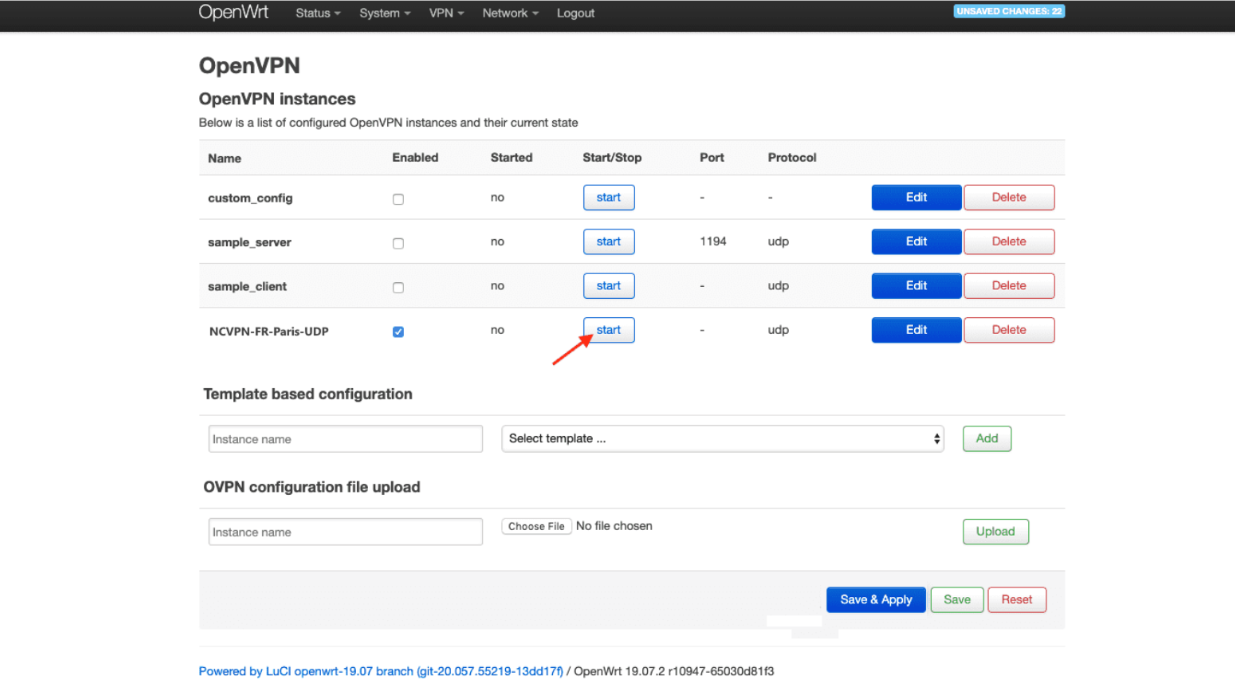Delete the sample_server instance

(x=1009, y=242)
